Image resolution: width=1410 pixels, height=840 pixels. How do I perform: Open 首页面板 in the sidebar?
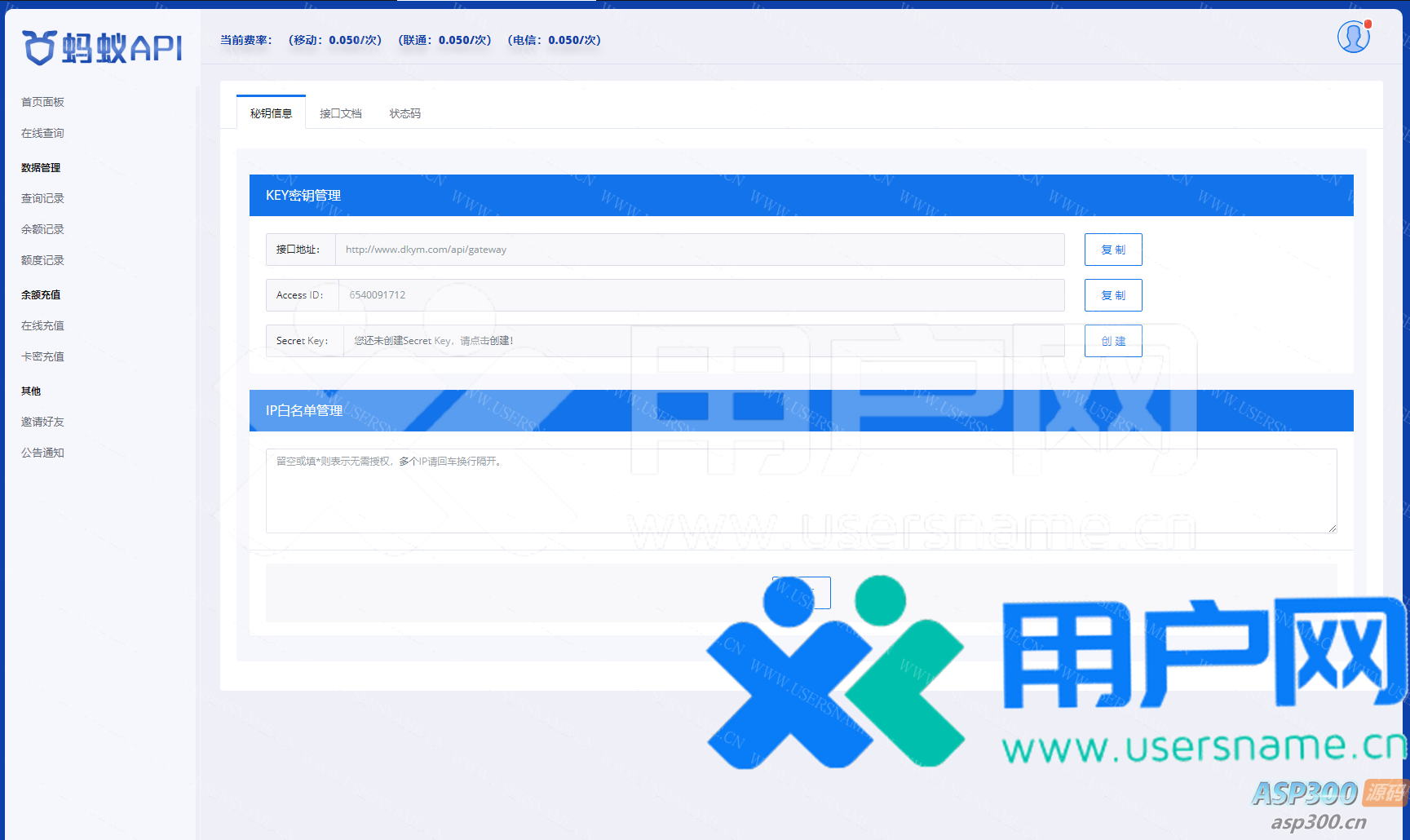pyautogui.click(x=42, y=102)
